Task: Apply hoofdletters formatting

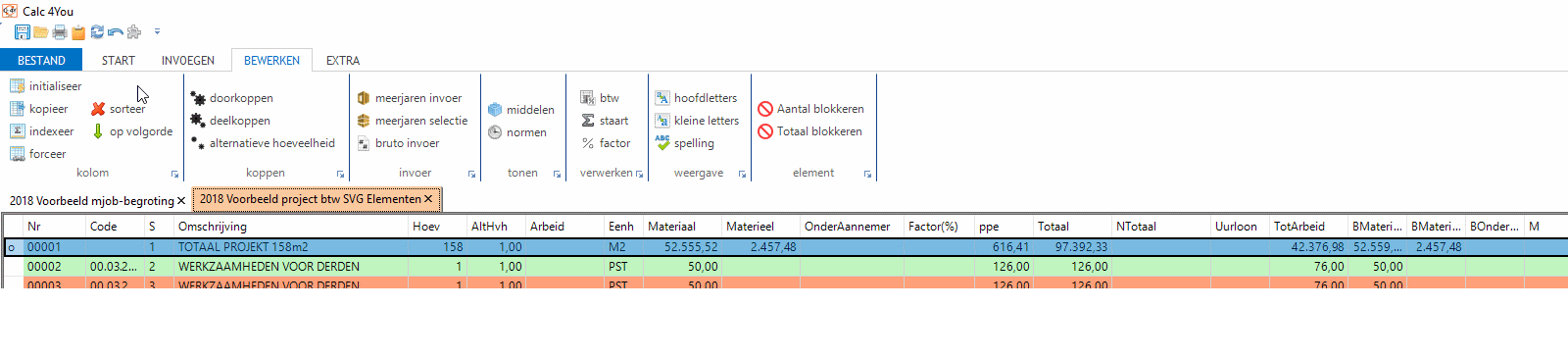Action: tap(696, 98)
